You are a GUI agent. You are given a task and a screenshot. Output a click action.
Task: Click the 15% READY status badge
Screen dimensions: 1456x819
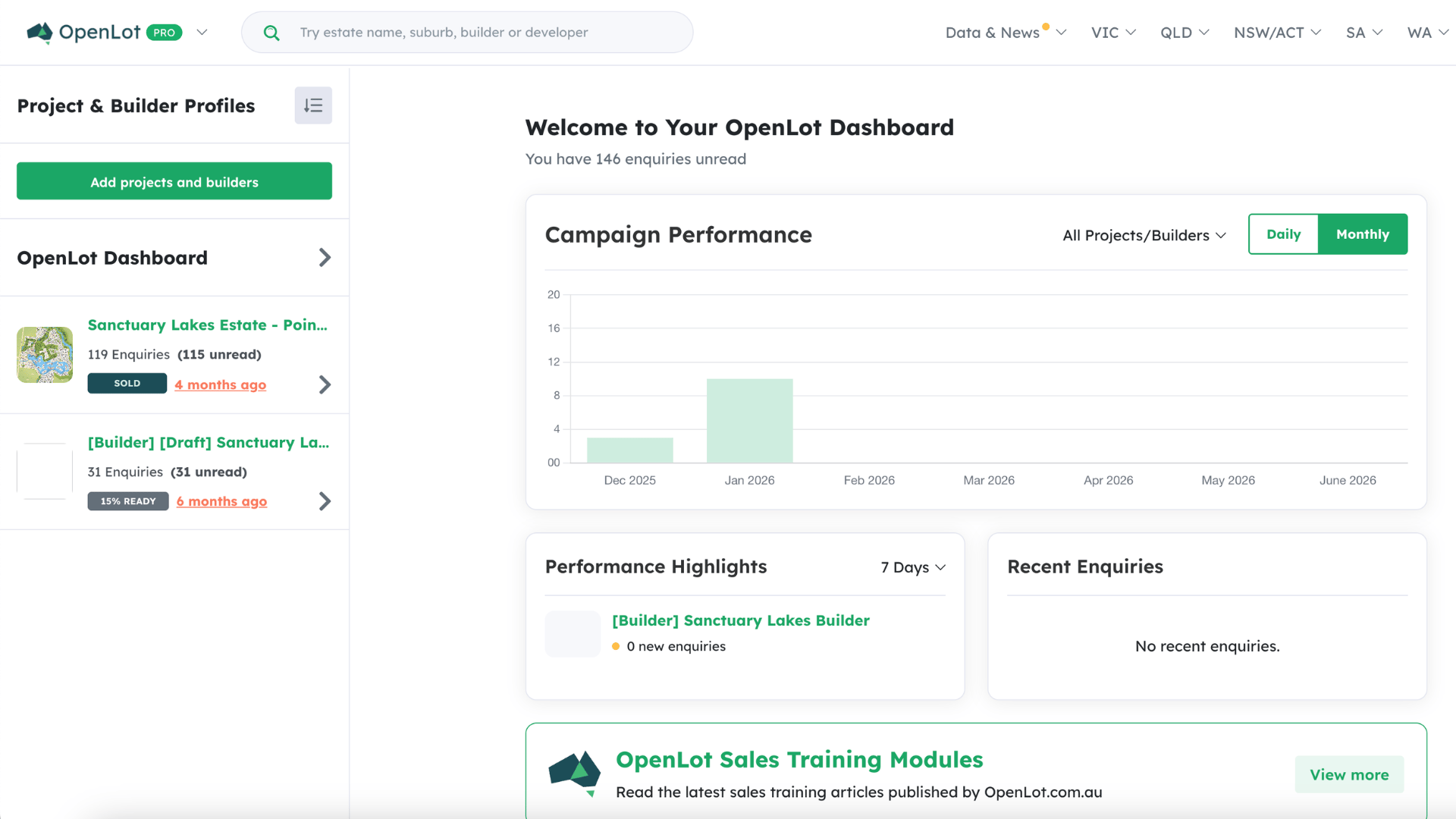pyautogui.click(x=128, y=501)
